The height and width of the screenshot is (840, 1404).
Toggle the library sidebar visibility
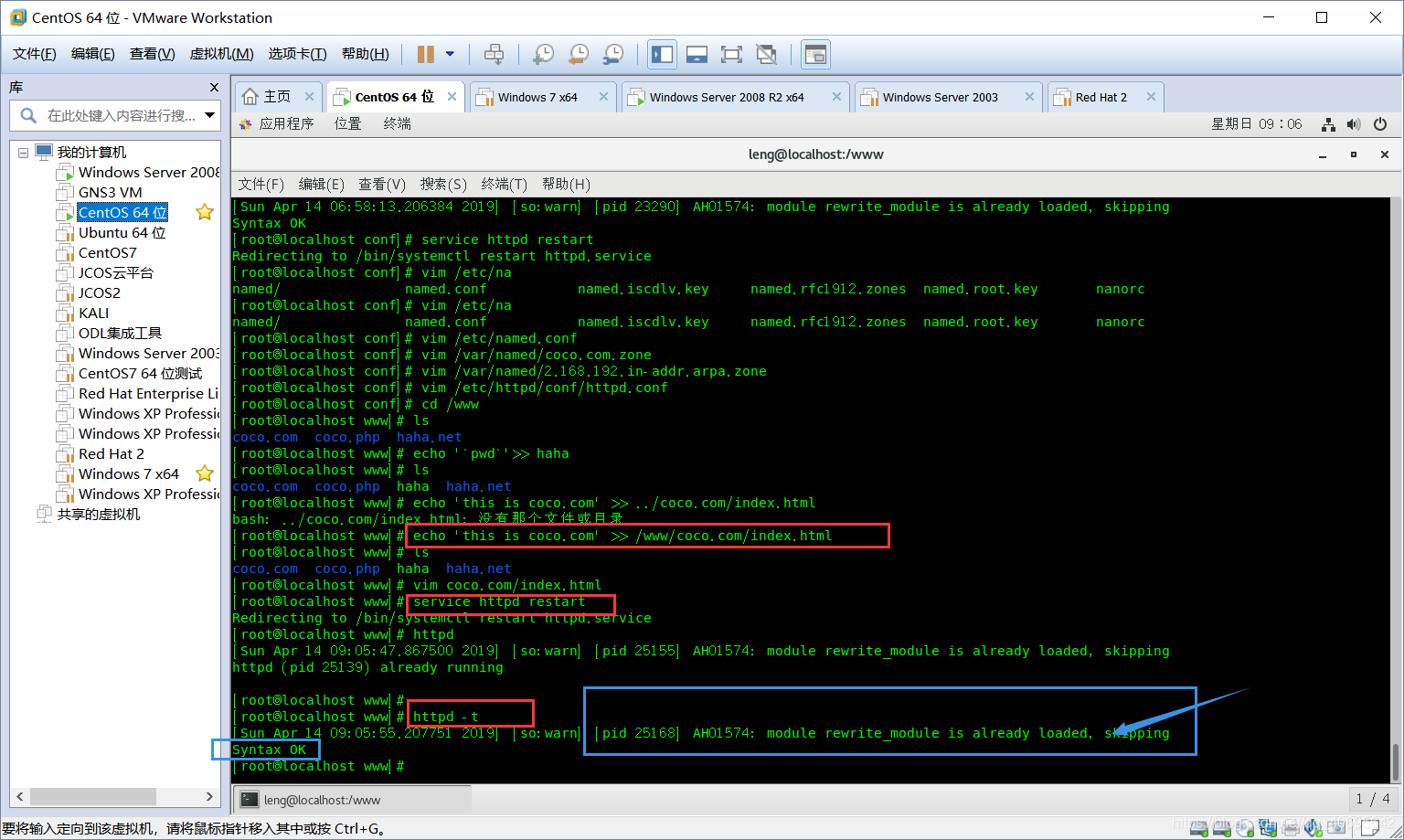click(x=662, y=54)
